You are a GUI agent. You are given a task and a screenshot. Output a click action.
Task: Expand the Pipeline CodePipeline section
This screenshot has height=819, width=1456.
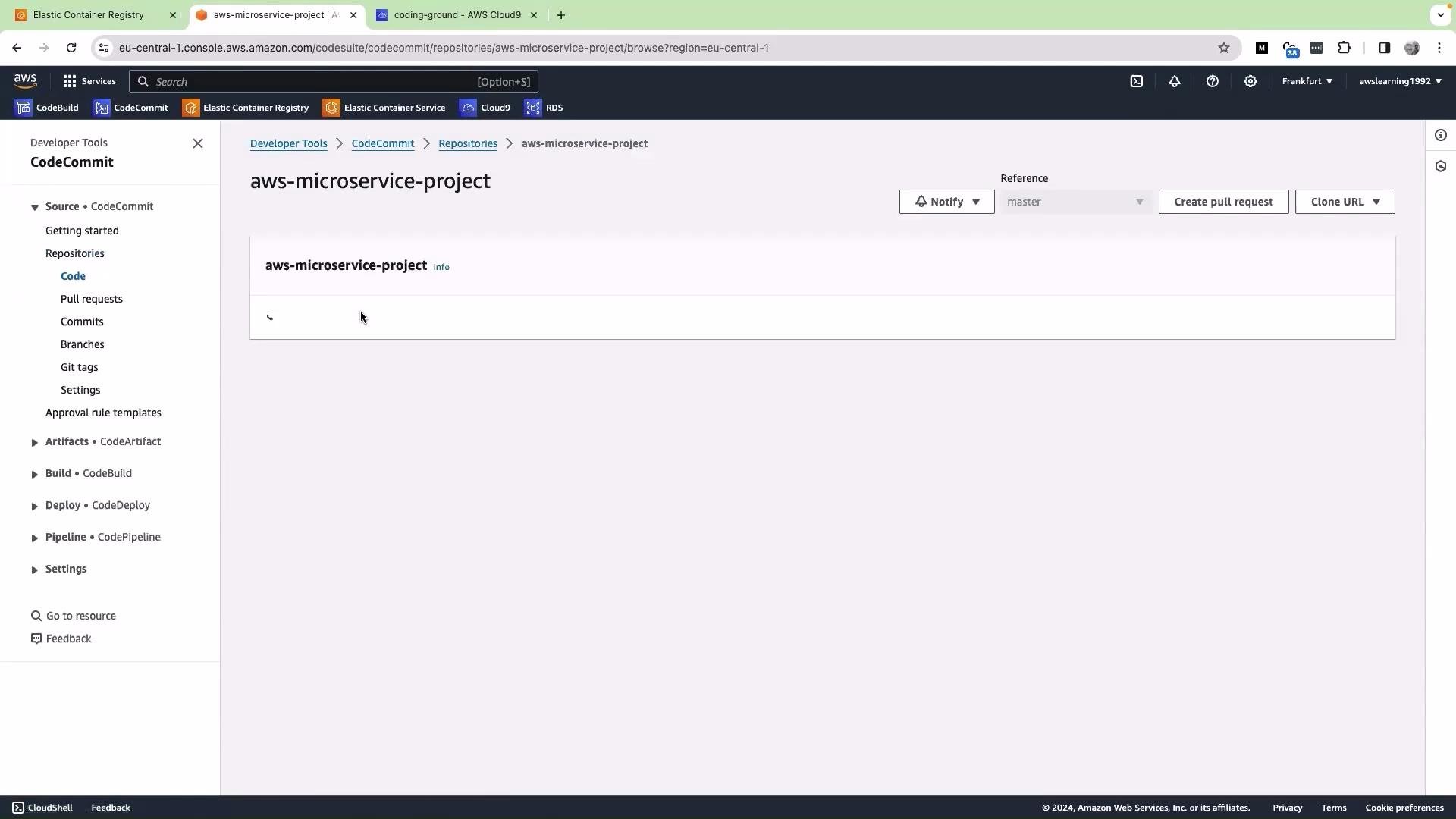34,538
